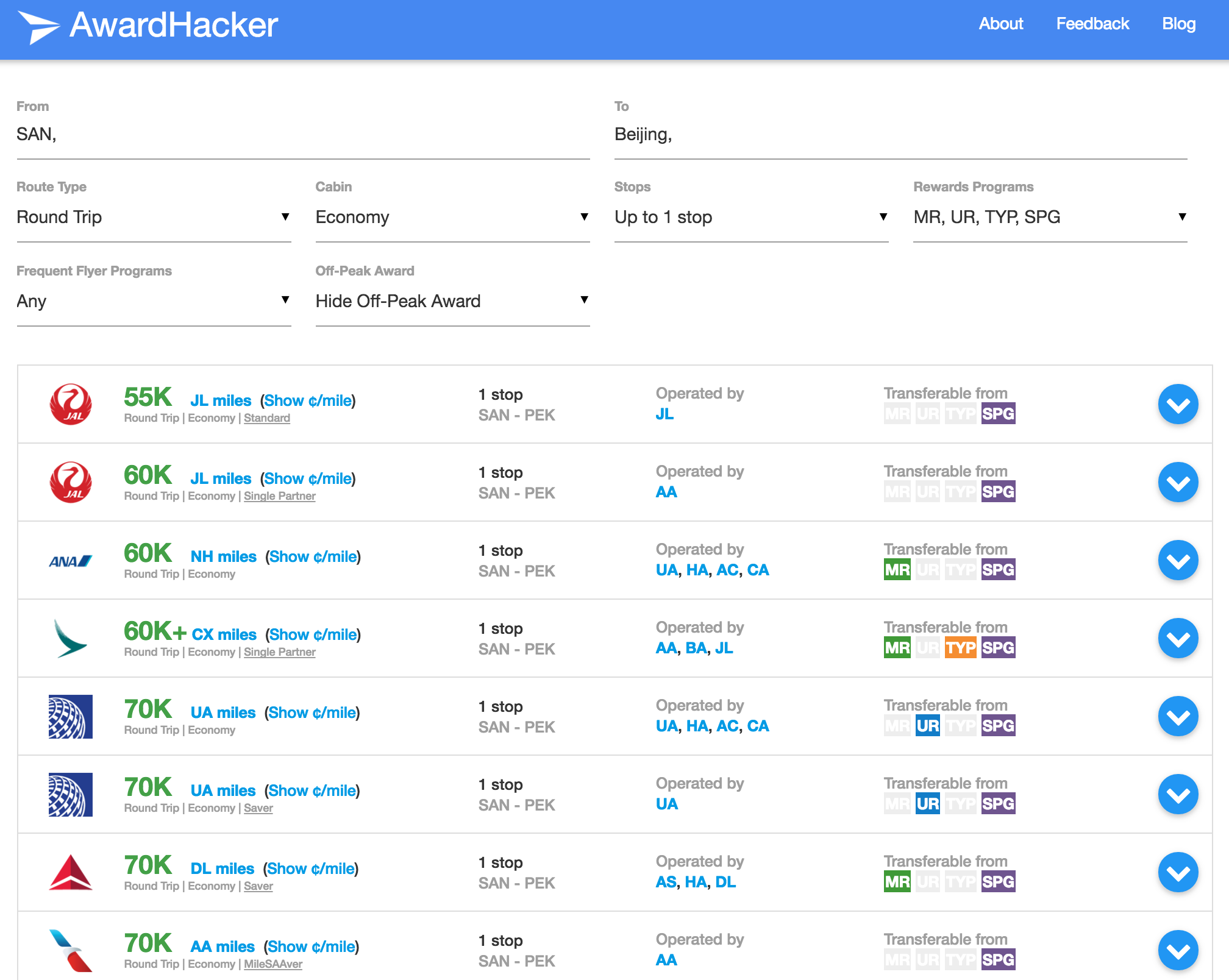
Task: Click orange TYP badge in CX row
Action: coord(960,648)
